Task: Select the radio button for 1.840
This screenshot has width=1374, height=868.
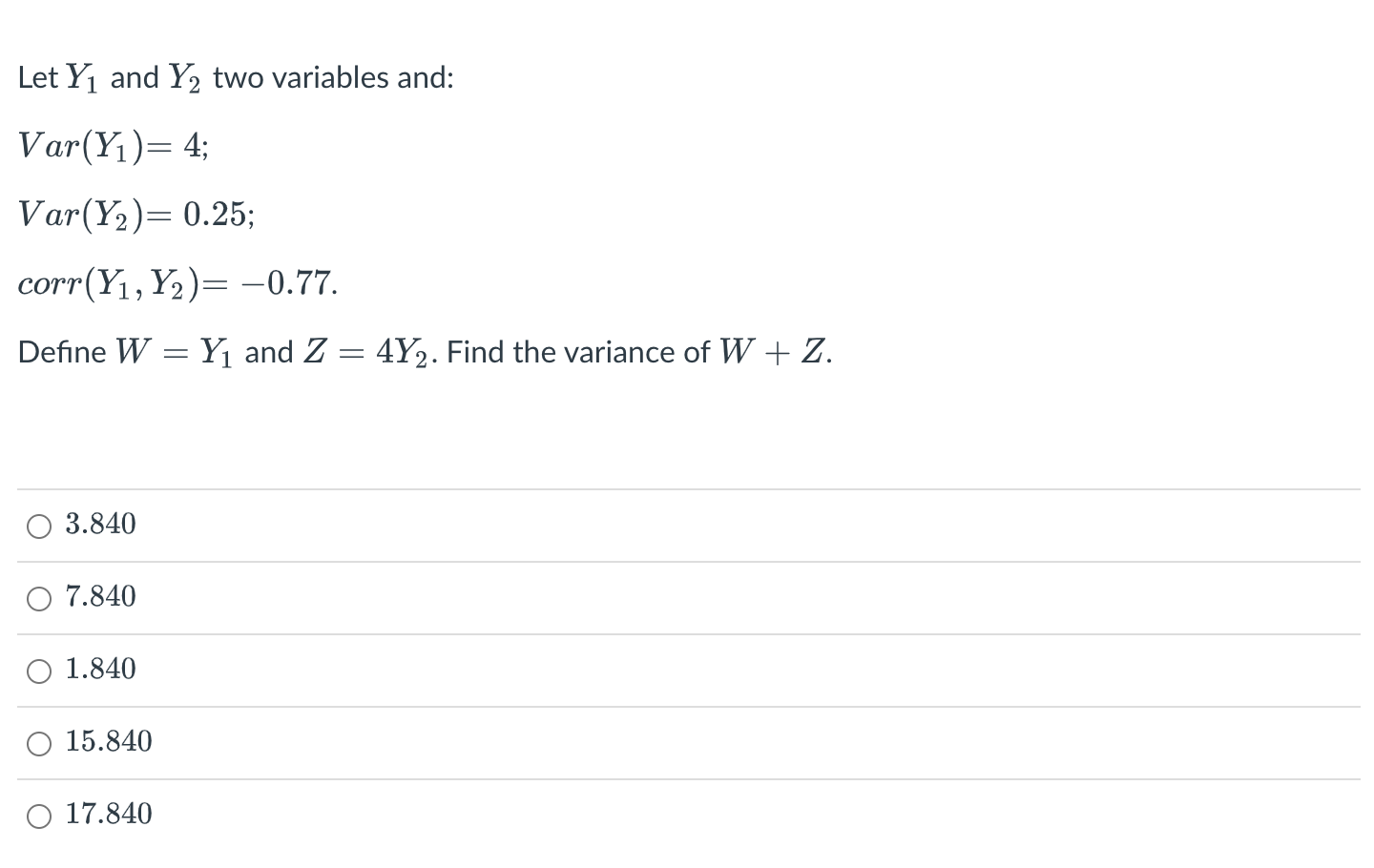Action: tap(38, 671)
